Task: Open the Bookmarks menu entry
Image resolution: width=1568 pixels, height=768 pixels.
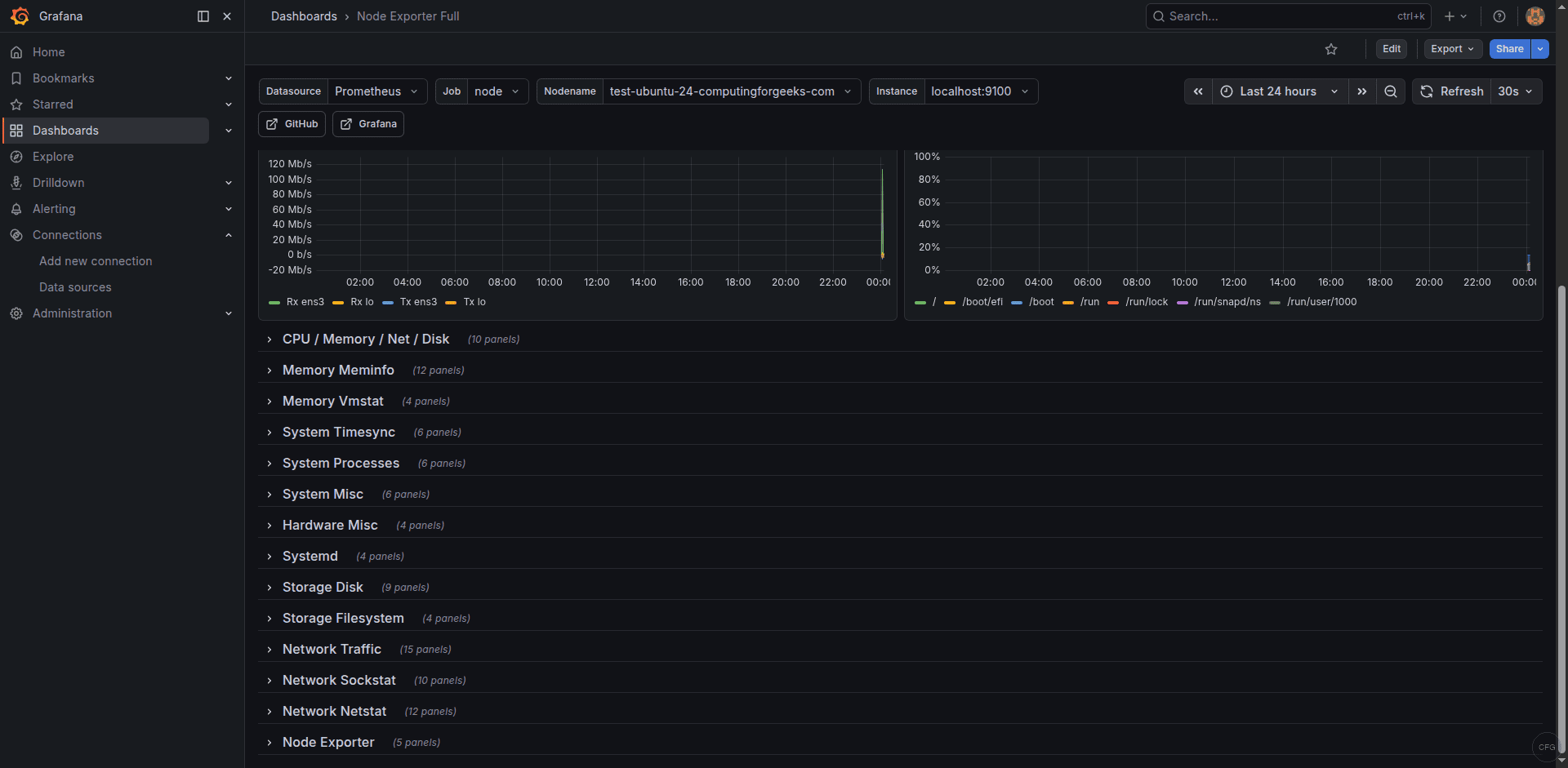Action: 63,78
